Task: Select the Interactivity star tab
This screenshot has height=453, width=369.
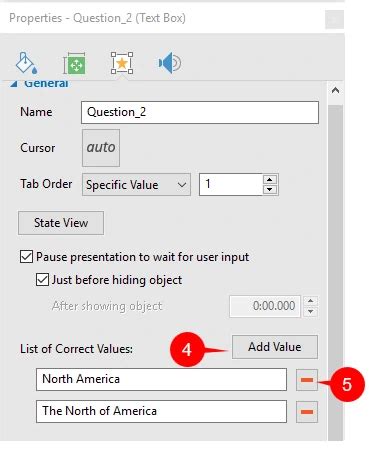Action: (122, 63)
